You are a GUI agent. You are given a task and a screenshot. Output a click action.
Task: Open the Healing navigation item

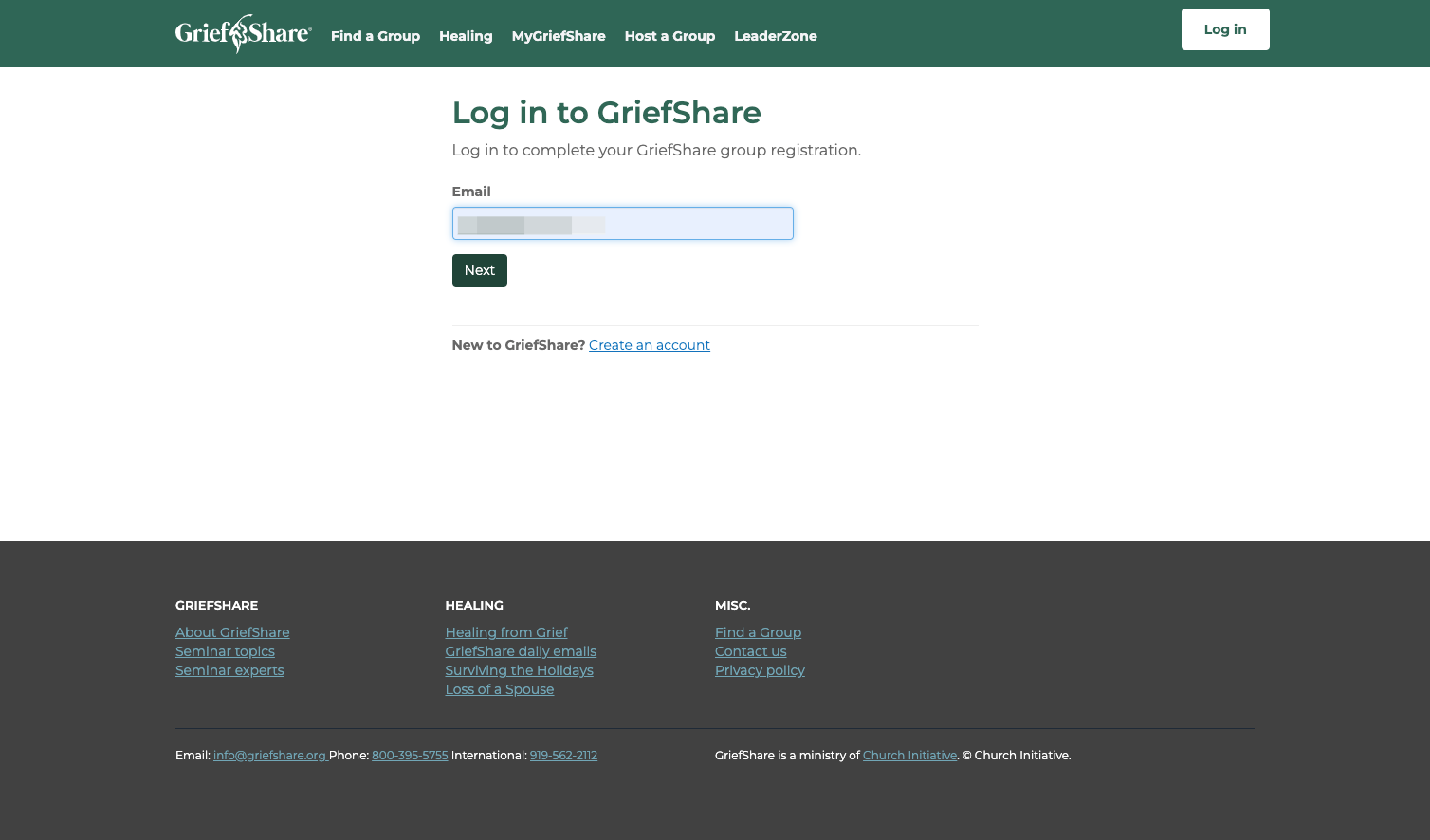pyautogui.click(x=466, y=36)
